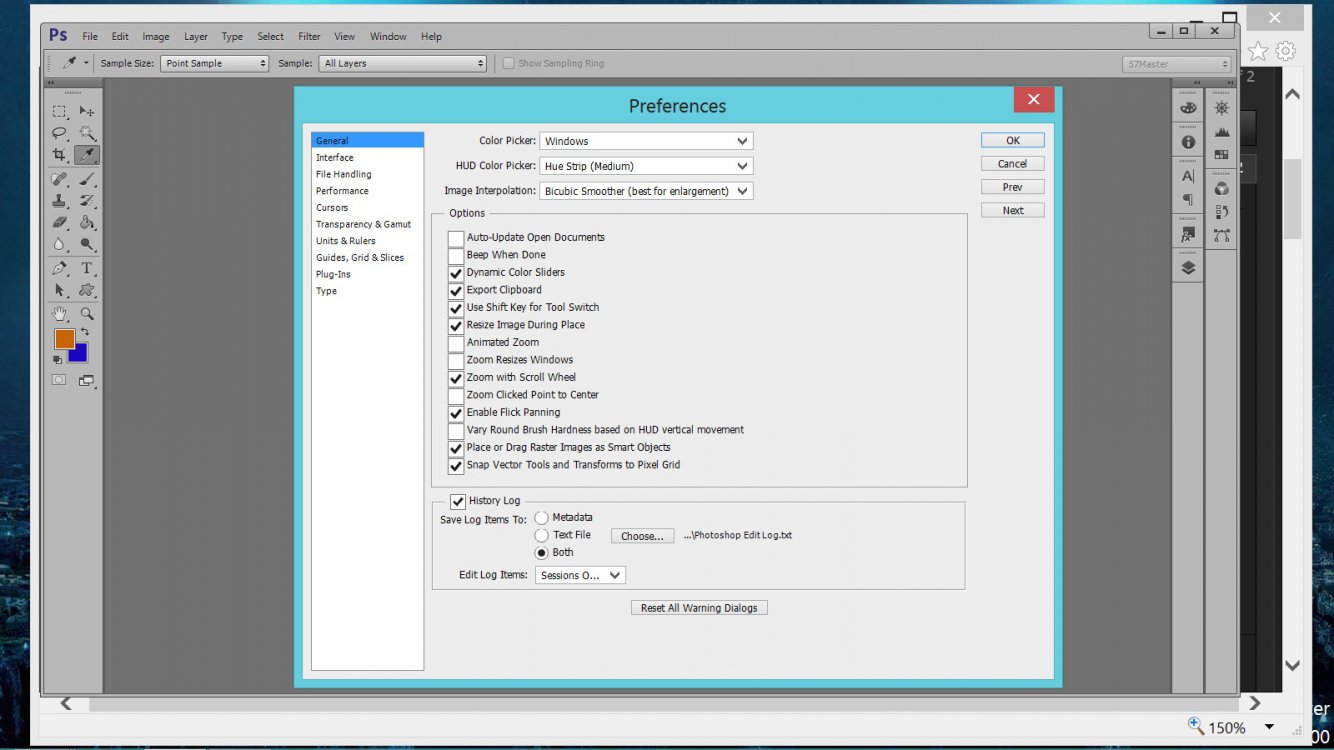
Task: Open the Navigator ship-wheel panel icon
Action: 1221,108
